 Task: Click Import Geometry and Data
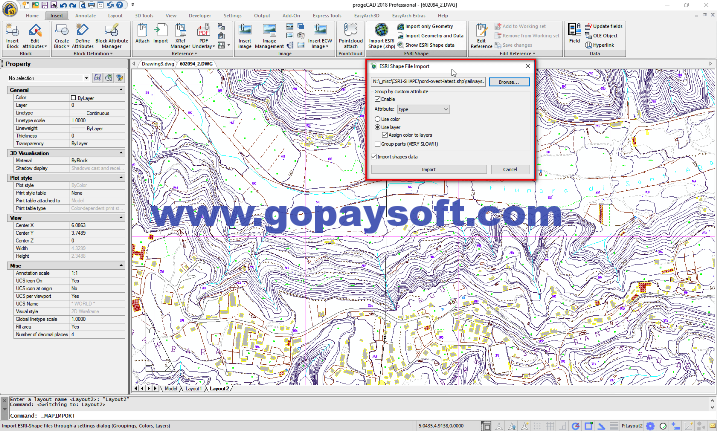coord(430,36)
